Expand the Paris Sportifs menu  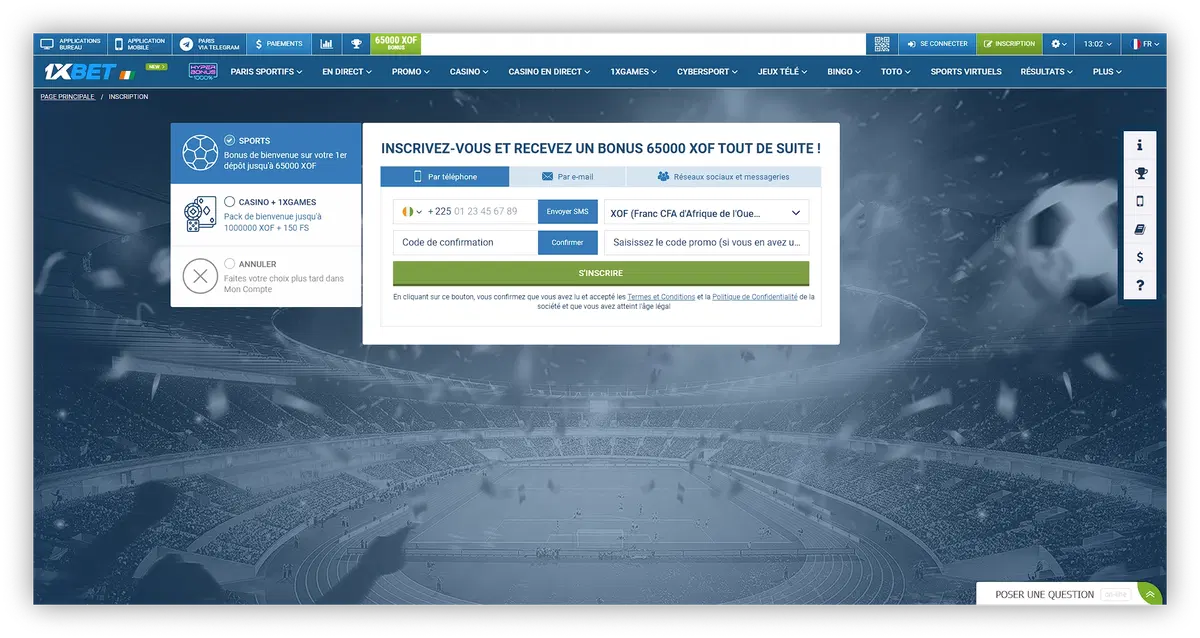pyautogui.click(x=266, y=72)
